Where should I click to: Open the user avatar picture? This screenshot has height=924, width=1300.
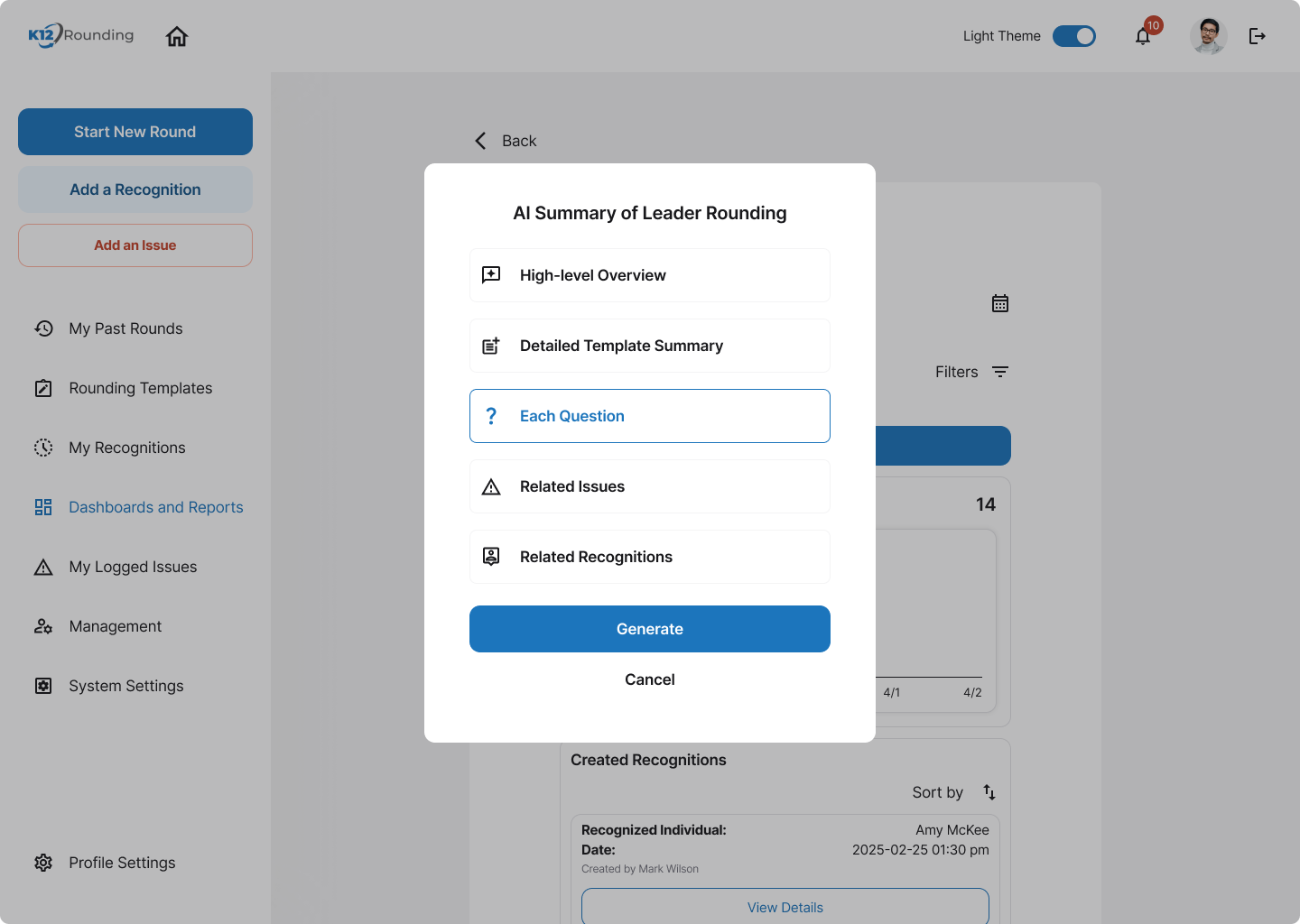[1208, 36]
